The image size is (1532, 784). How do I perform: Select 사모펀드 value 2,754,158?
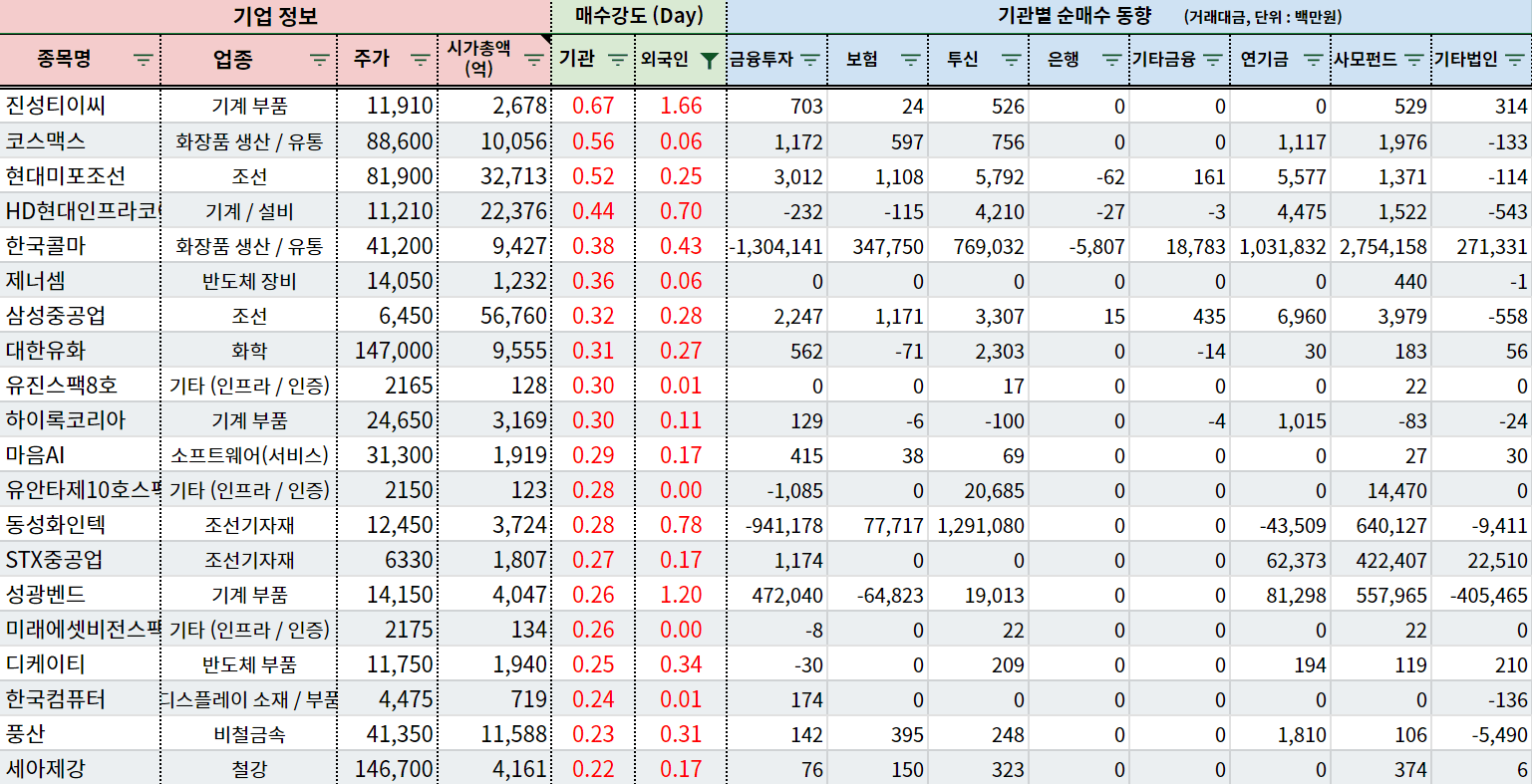(x=1381, y=246)
